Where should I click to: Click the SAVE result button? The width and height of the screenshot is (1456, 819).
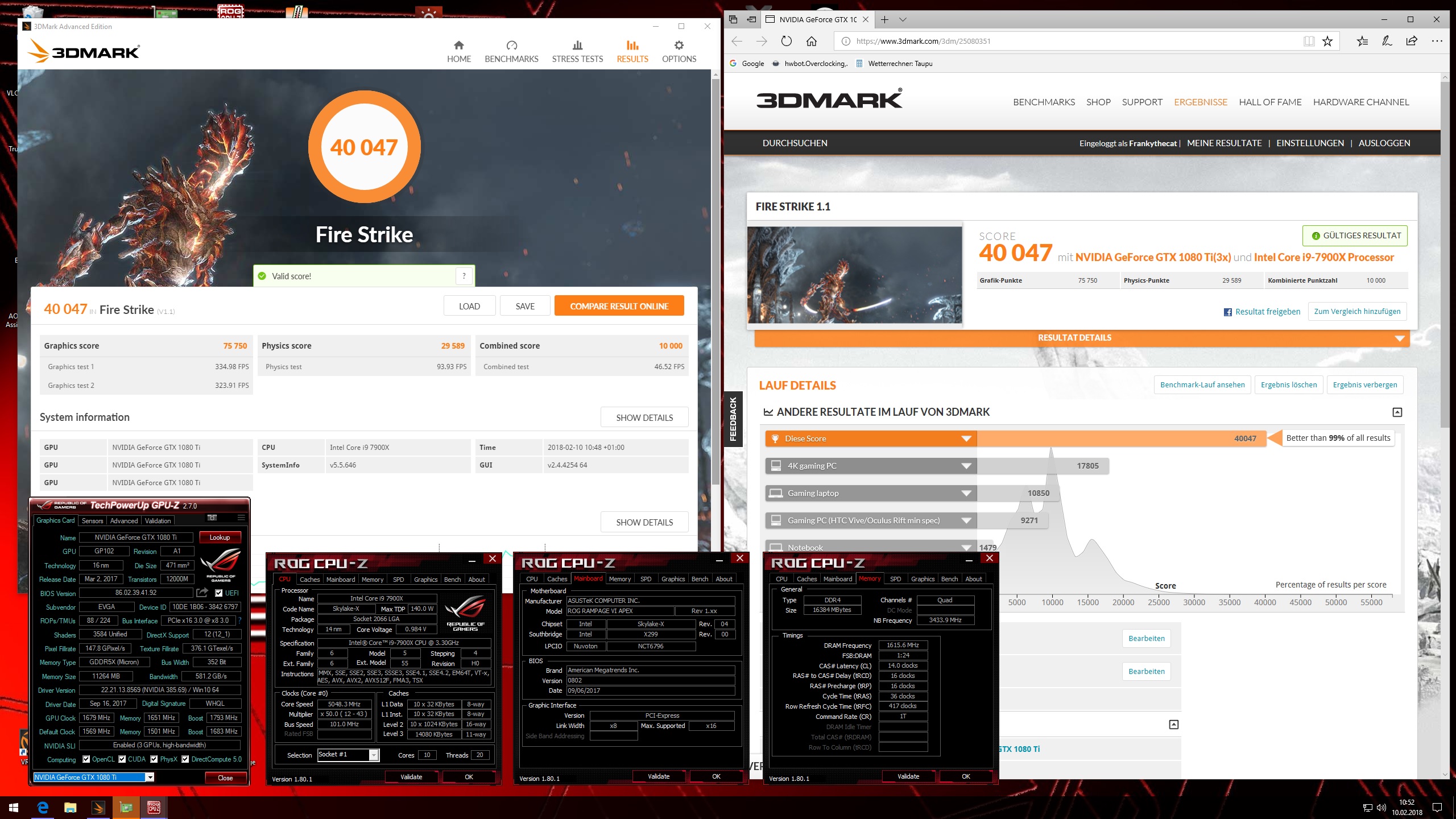[525, 306]
